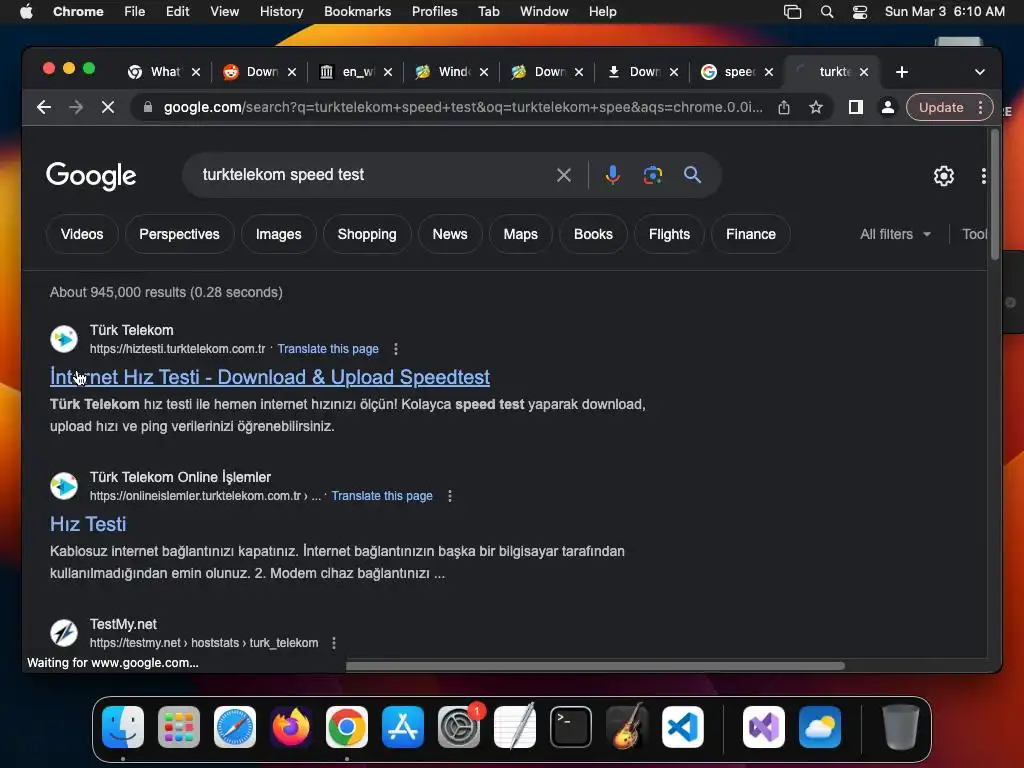The height and width of the screenshot is (768, 1024).
Task: Translate the onlineislemler.turktelekom result
Action: coord(382,496)
